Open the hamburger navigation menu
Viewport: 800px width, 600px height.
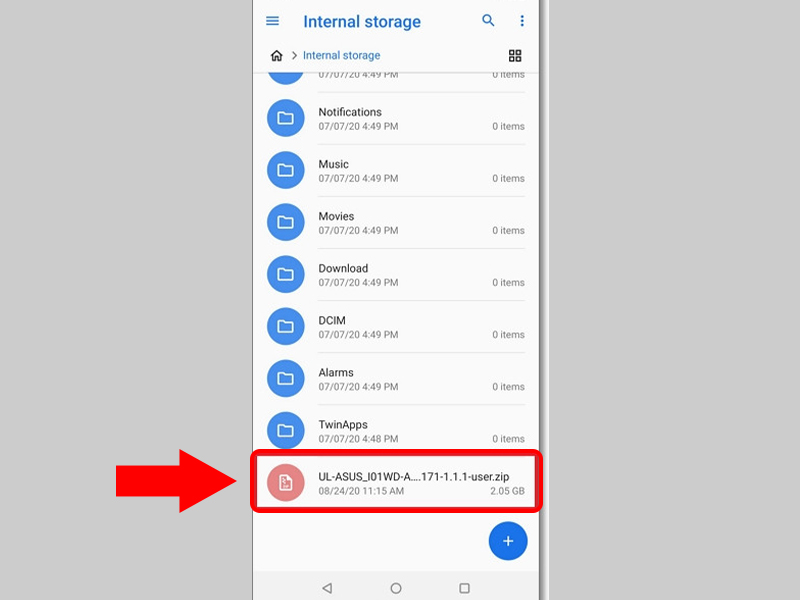pyautogui.click(x=272, y=21)
